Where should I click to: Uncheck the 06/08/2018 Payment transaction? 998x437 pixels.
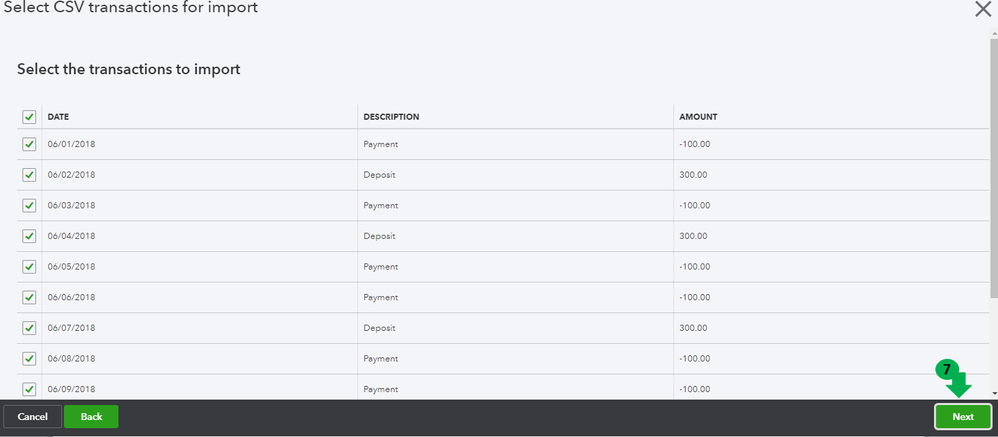click(x=29, y=358)
